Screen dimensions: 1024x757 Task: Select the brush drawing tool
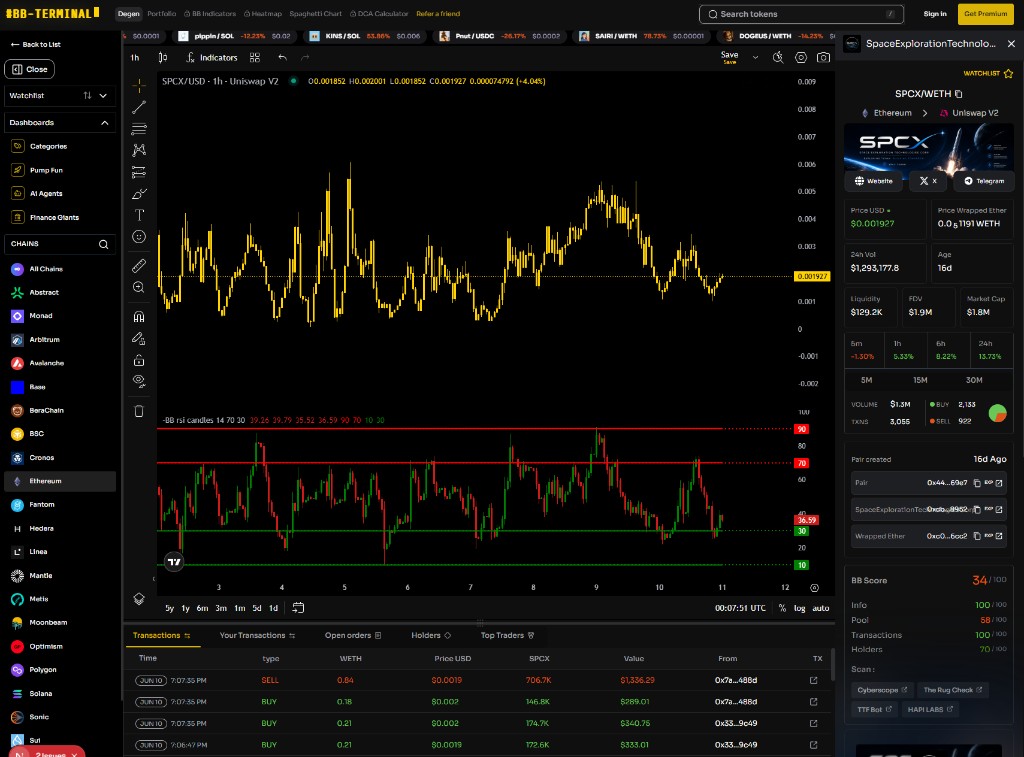pyautogui.click(x=139, y=194)
